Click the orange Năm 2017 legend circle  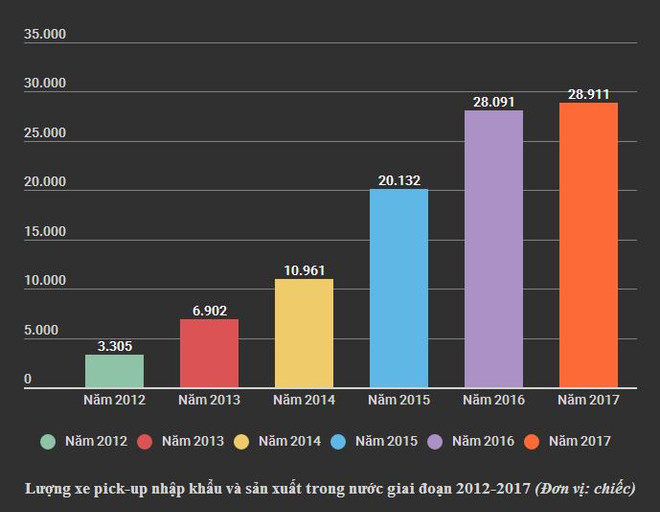click(x=531, y=441)
